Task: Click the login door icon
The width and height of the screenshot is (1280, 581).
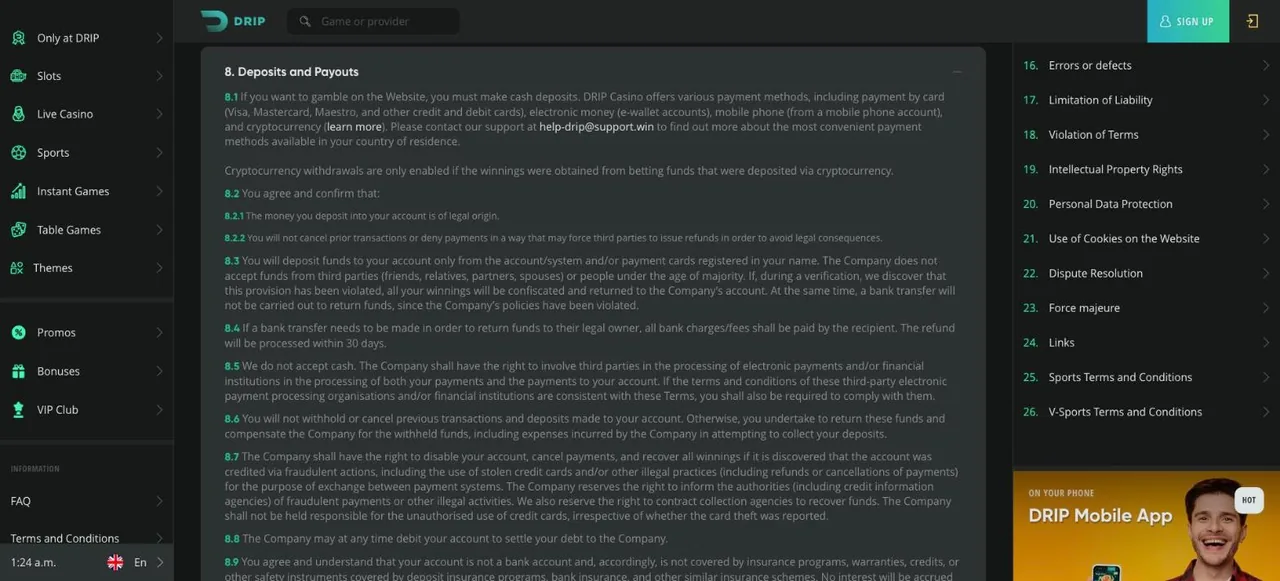Action: (x=1252, y=21)
